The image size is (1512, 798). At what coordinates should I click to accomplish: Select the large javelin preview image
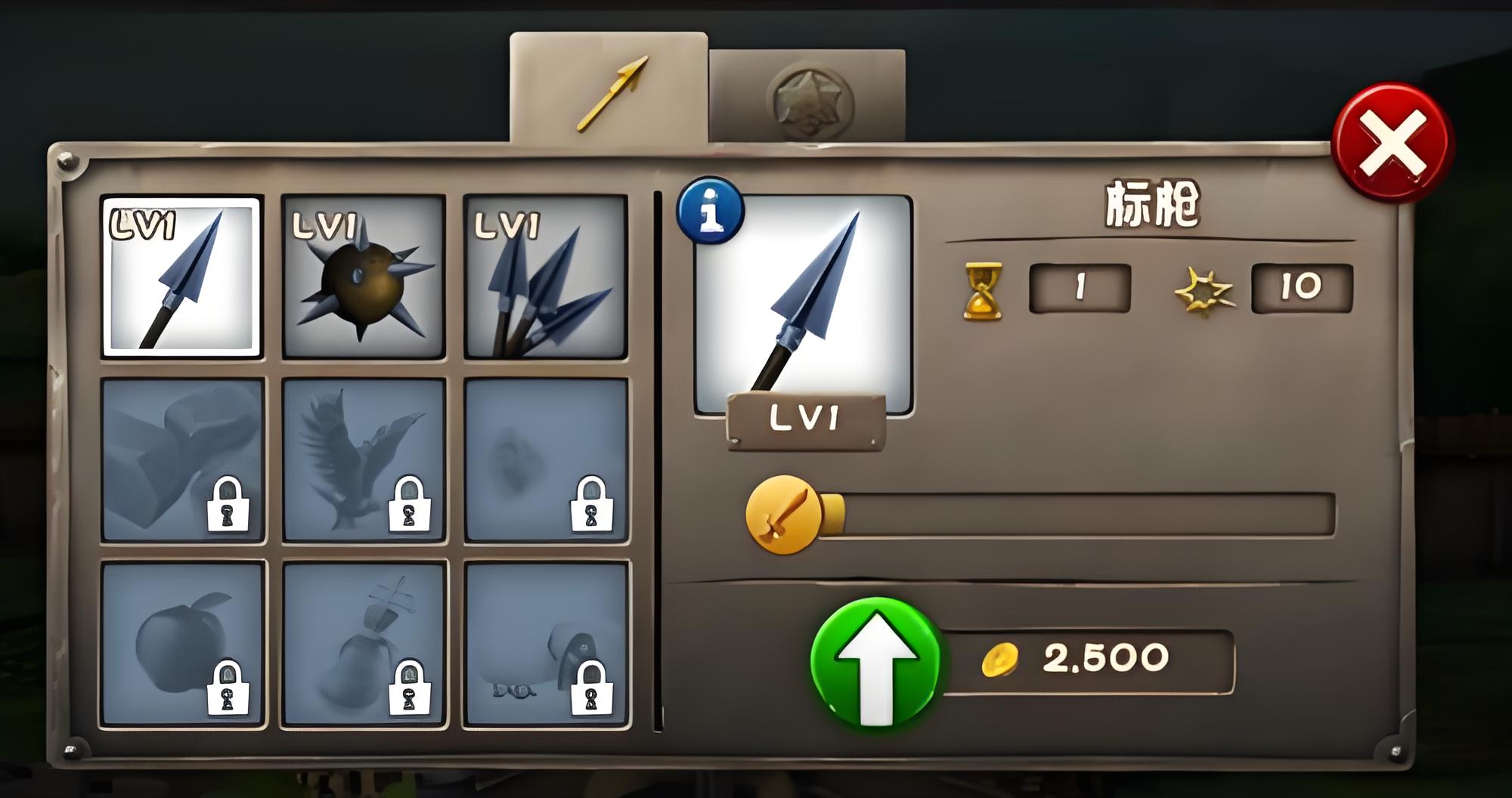[804, 305]
